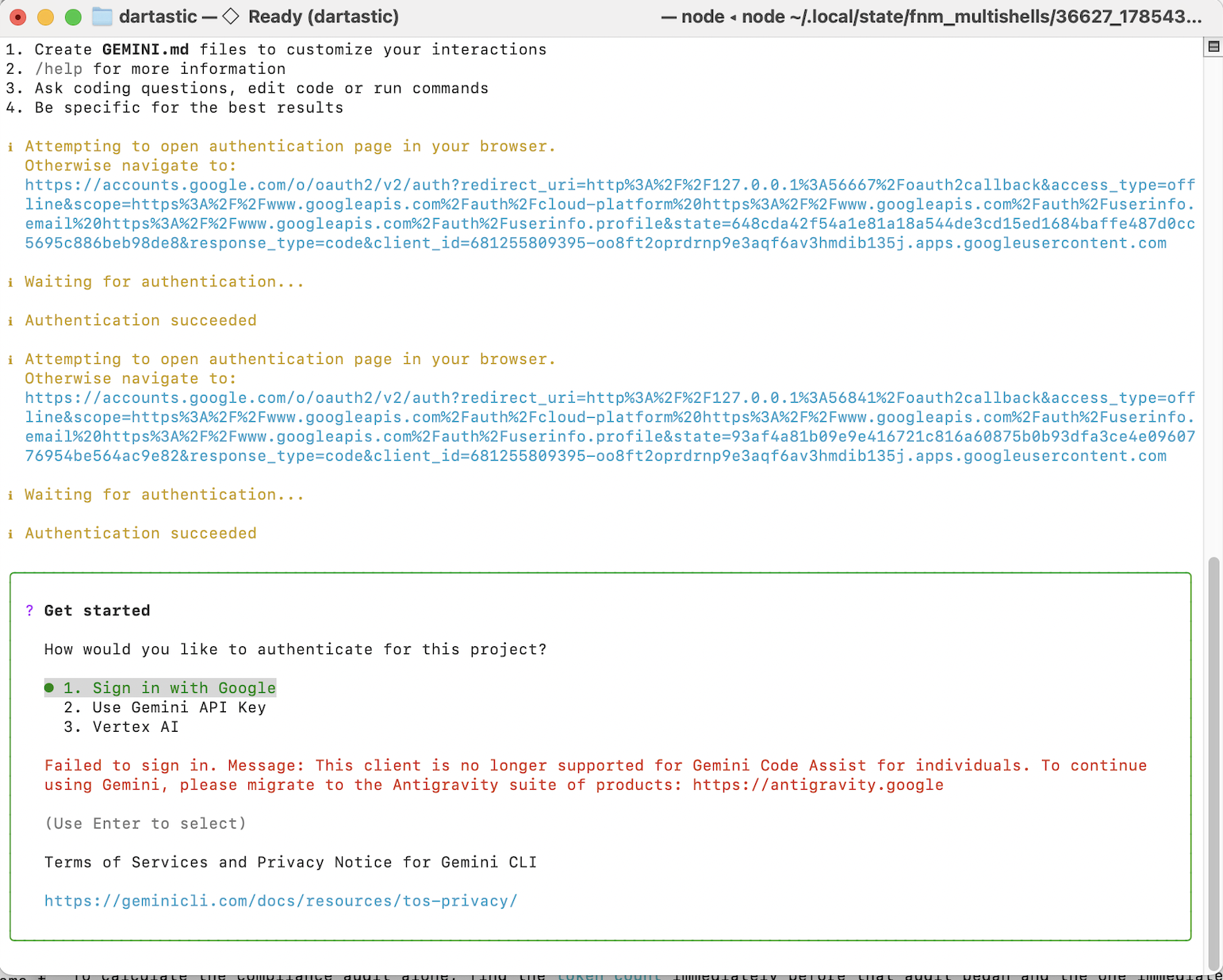The image size is (1223, 980).
Task: Click the second 'Authentication succeeded' message
Action: click(x=140, y=534)
